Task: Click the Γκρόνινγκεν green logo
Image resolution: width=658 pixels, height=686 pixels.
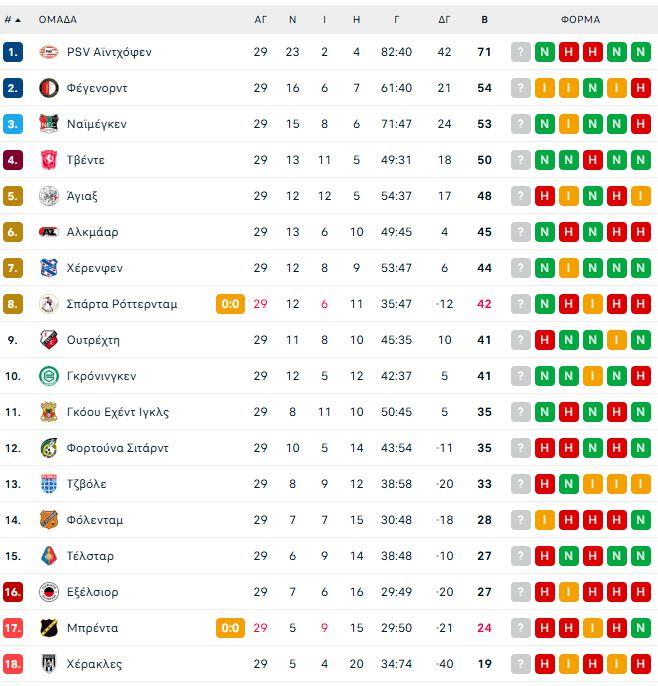Action: click(x=48, y=376)
